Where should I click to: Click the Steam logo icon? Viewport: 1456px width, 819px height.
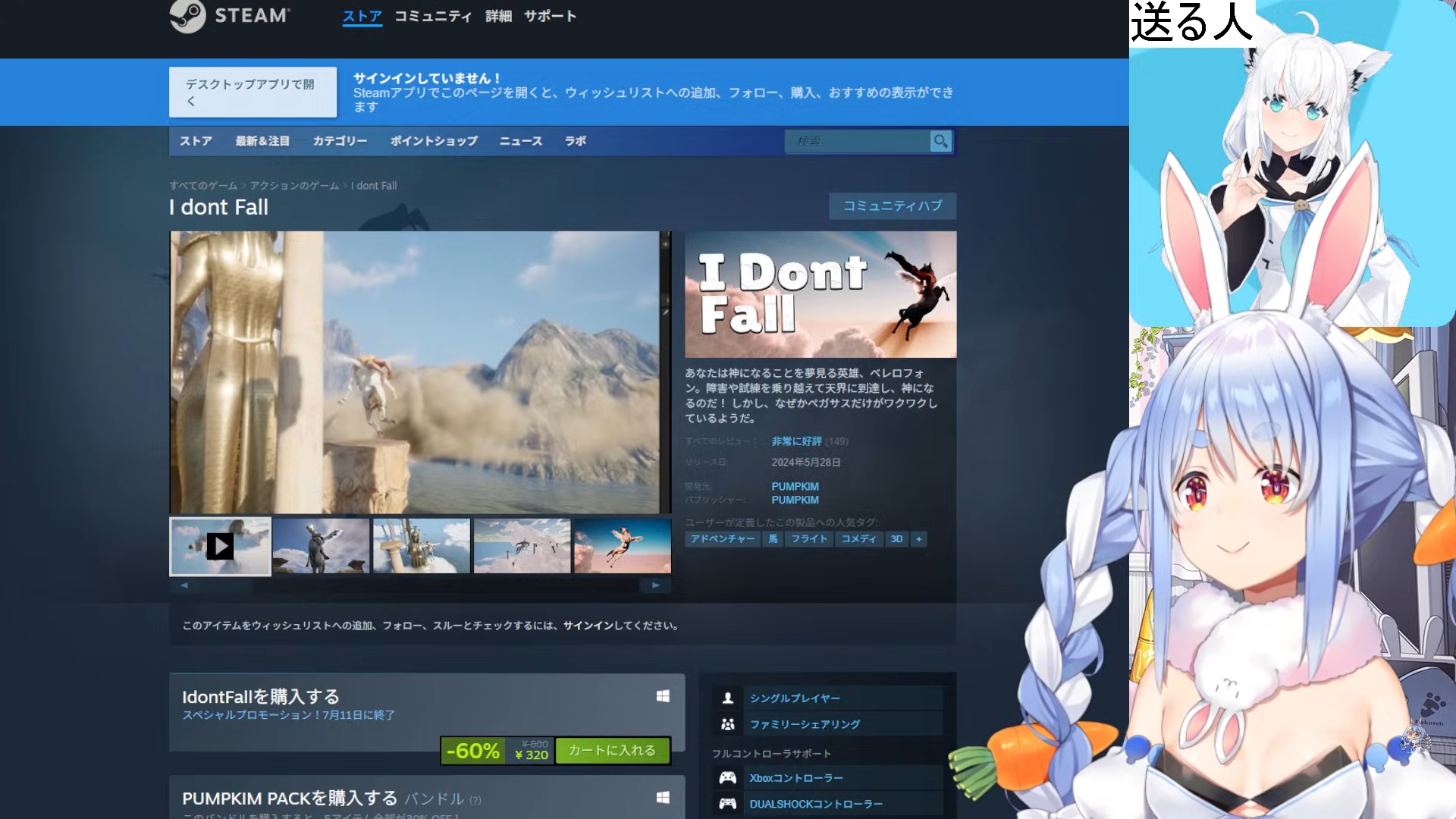187,16
